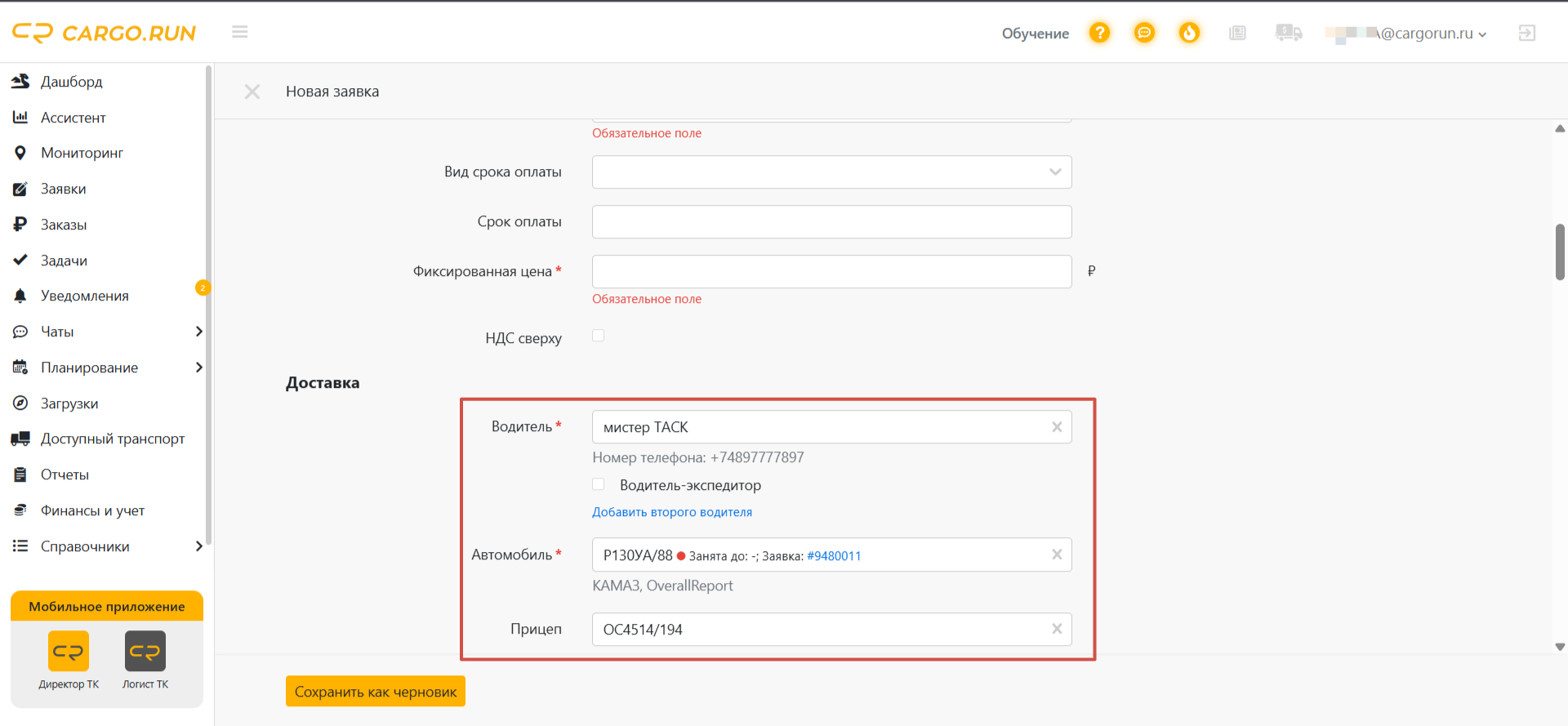
Task: Open the orange chat bubble icon
Action: pyautogui.click(x=1144, y=33)
